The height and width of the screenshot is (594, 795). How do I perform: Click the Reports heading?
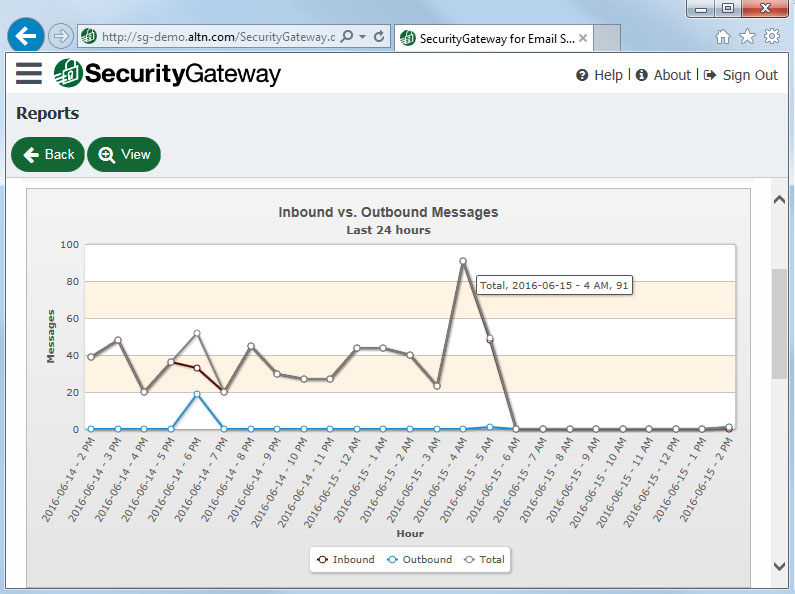point(48,113)
